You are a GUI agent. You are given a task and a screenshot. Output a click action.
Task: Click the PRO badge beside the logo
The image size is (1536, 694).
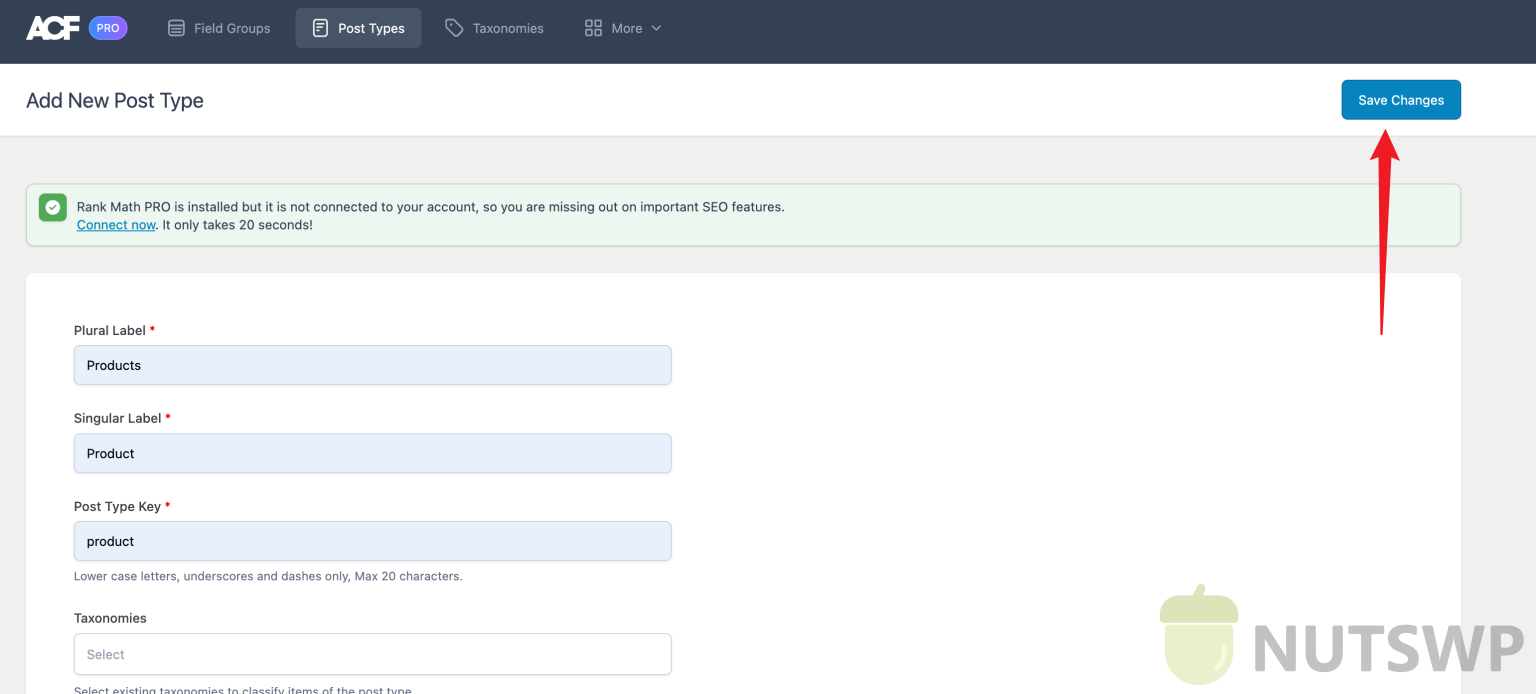[x=108, y=28]
